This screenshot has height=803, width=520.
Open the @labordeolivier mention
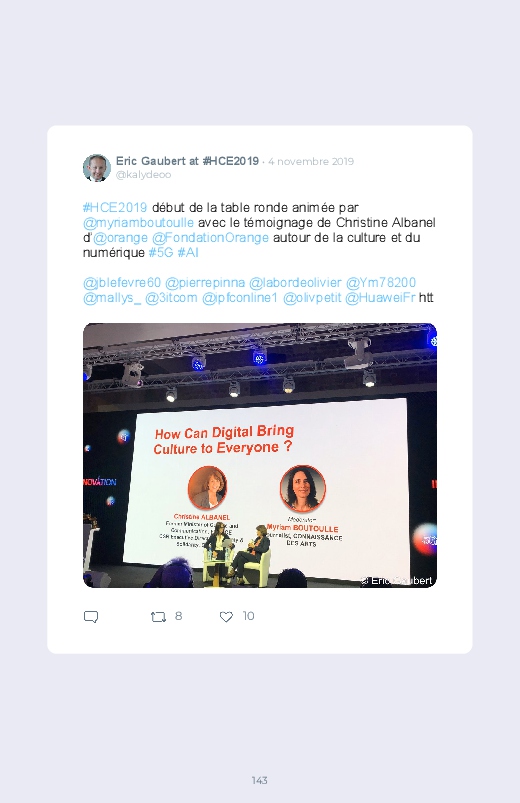coord(295,283)
